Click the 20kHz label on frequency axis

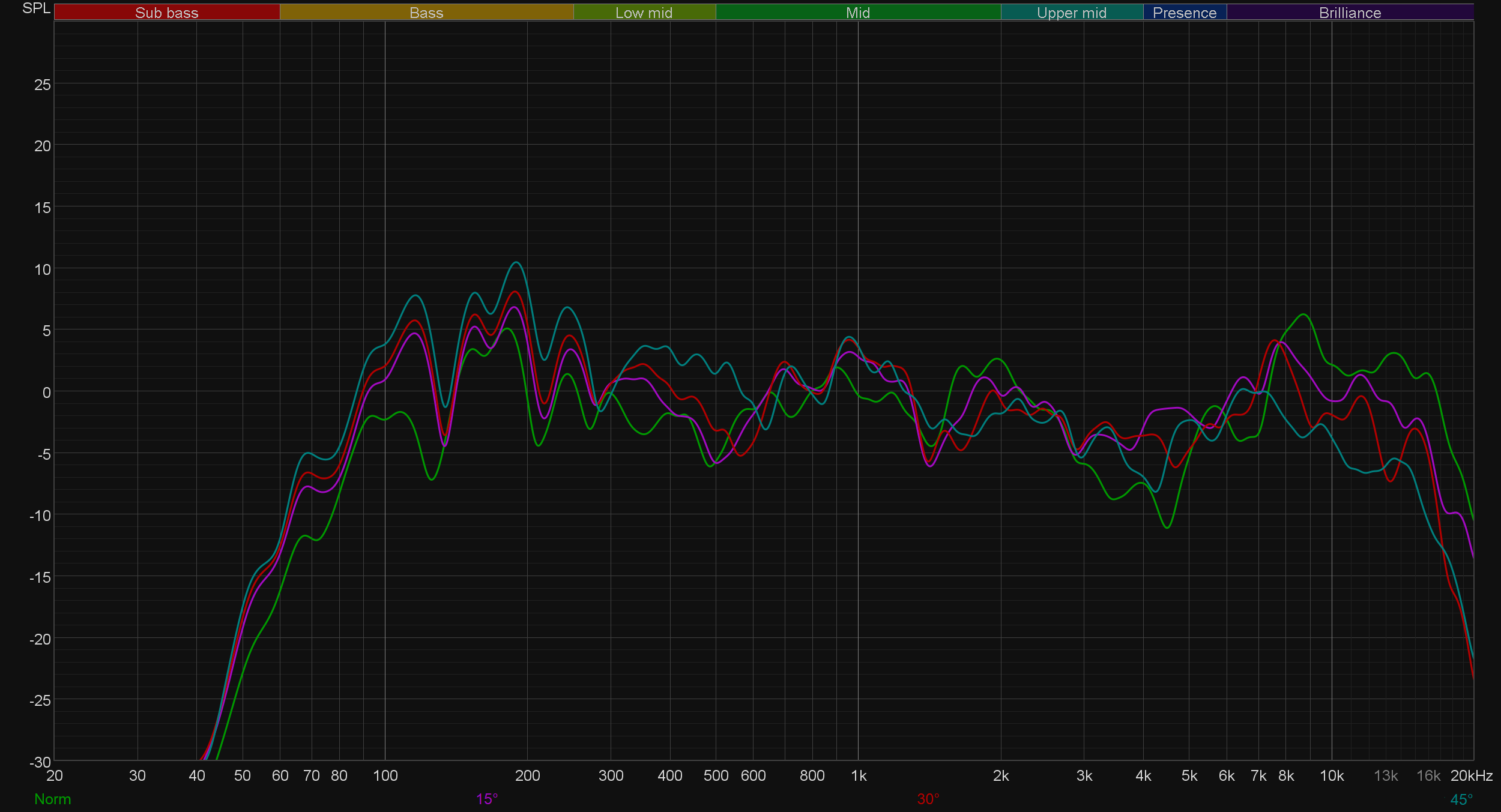pos(1472,776)
